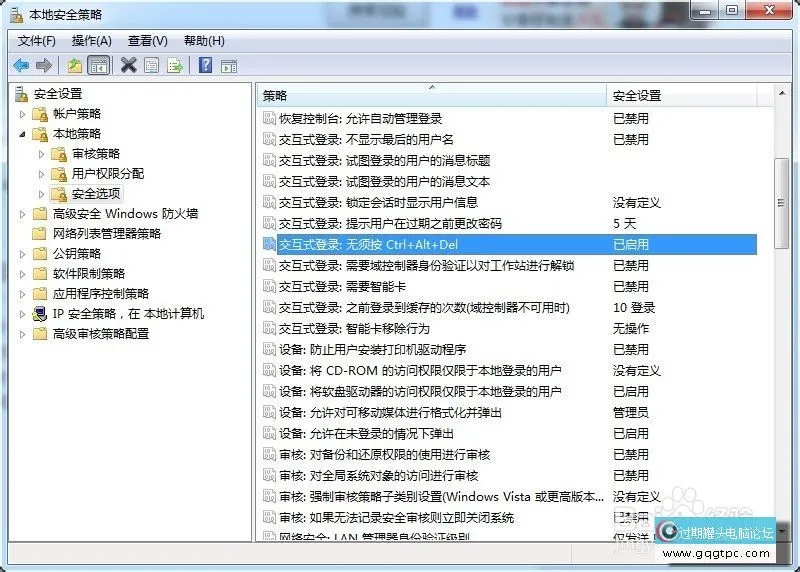Click the 10 登录 setting value
800x572 pixels.
point(634,307)
